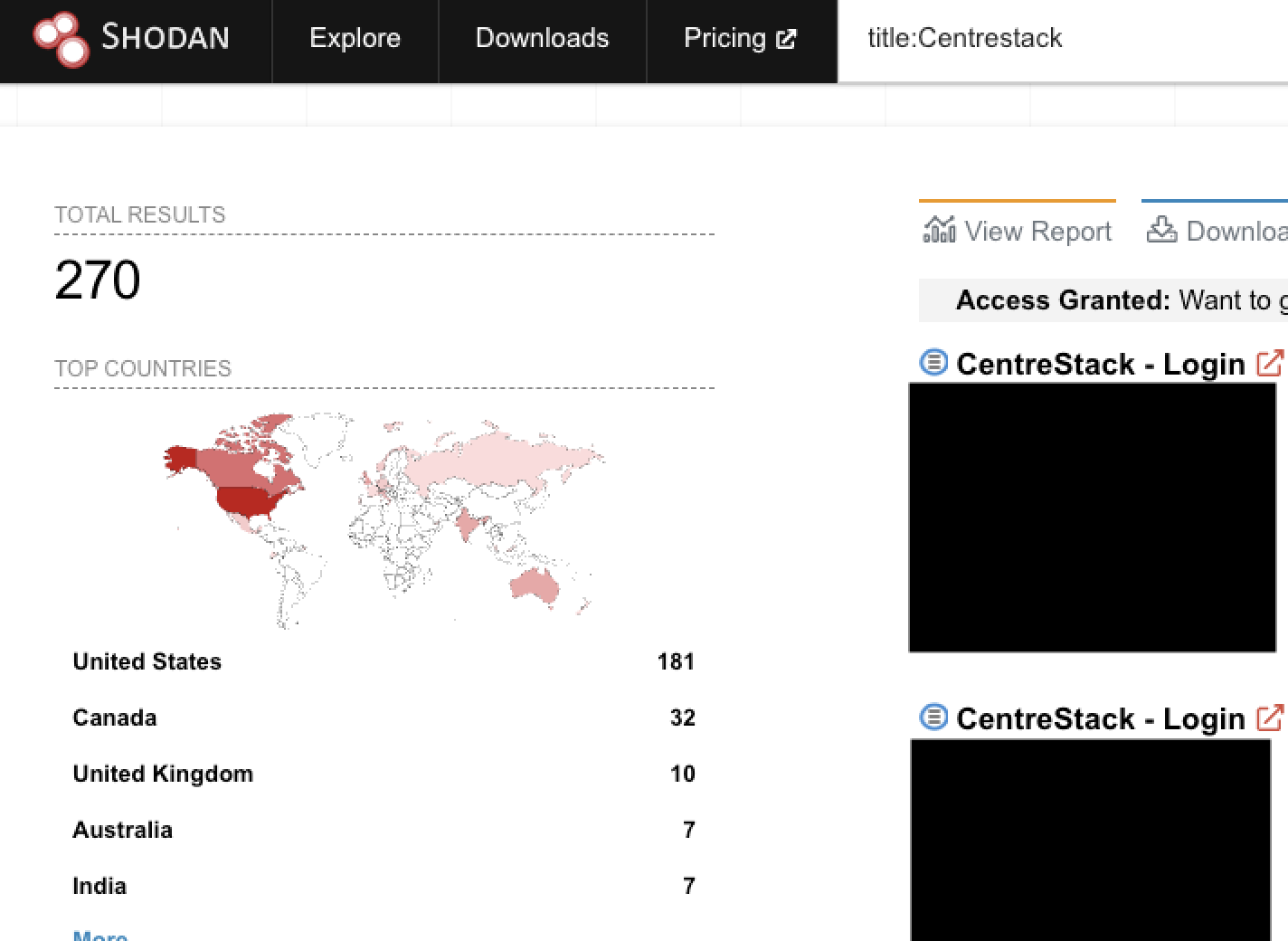Filter results by Australia
1288x941 pixels.
tap(122, 830)
